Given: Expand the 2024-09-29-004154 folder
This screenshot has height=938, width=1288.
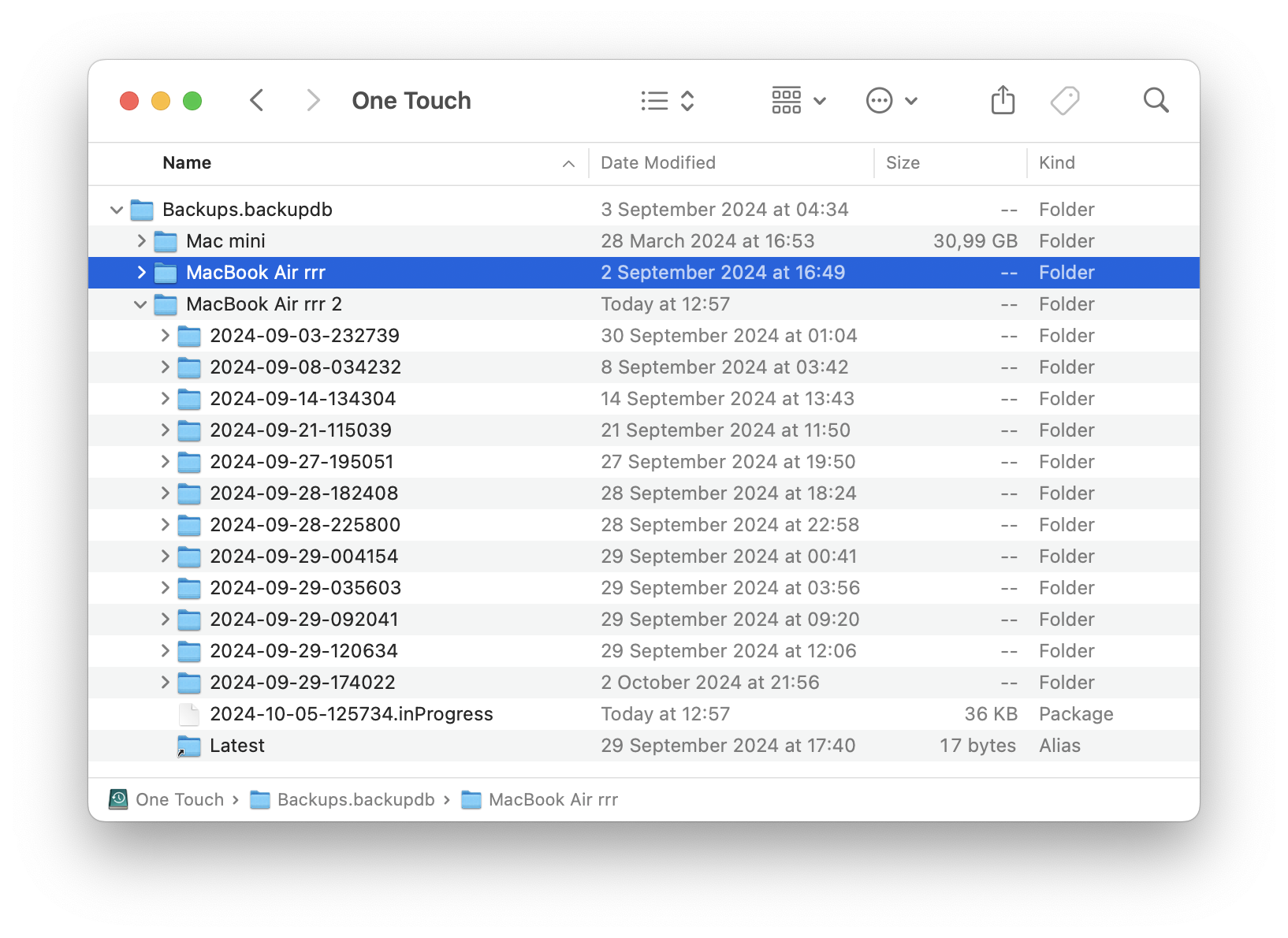Looking at the screenshot, I should [165, 556].
